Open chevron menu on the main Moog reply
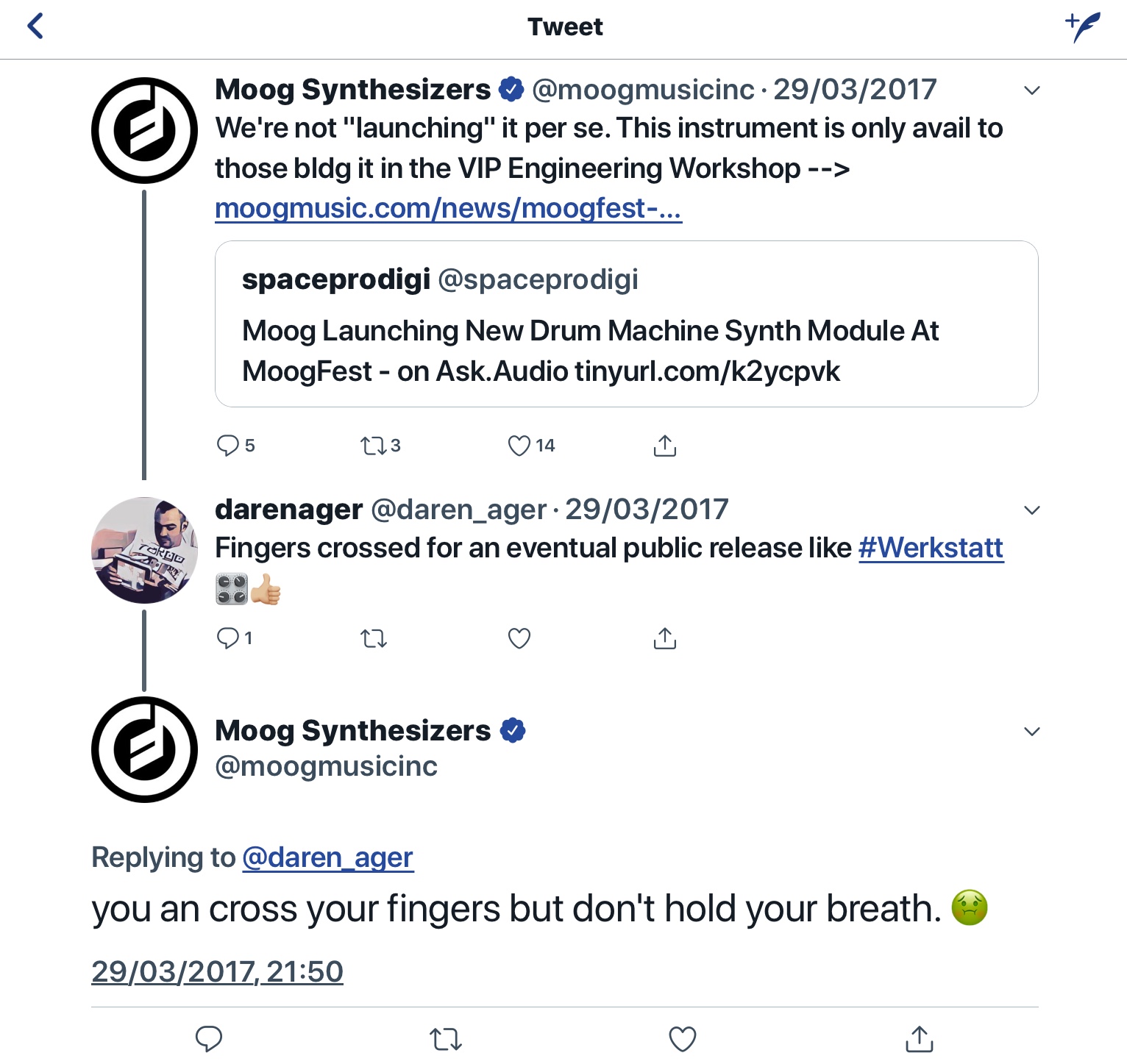 coord(1032,732)
